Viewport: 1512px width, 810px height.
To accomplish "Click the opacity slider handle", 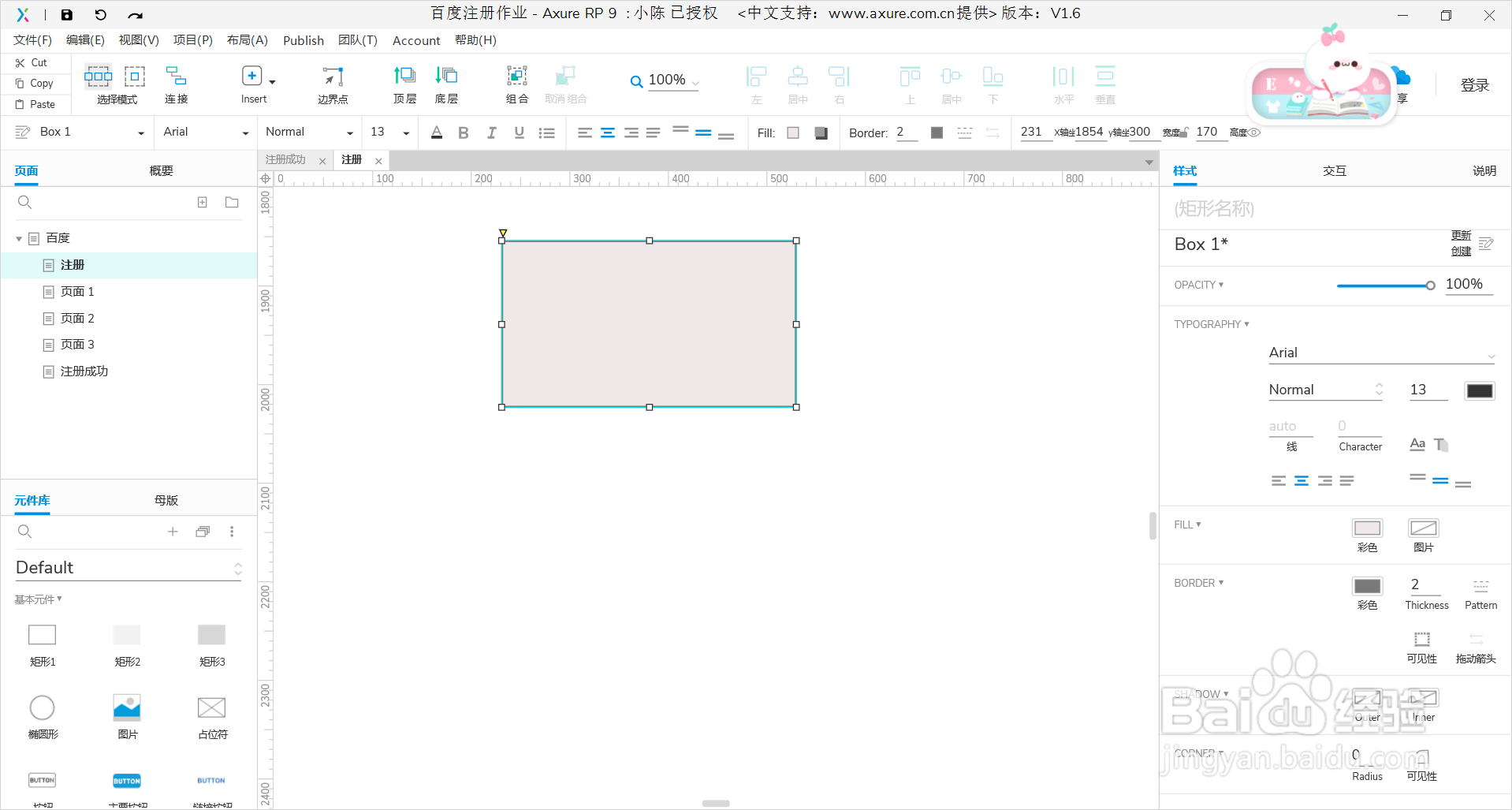I will pos(1430,286).
